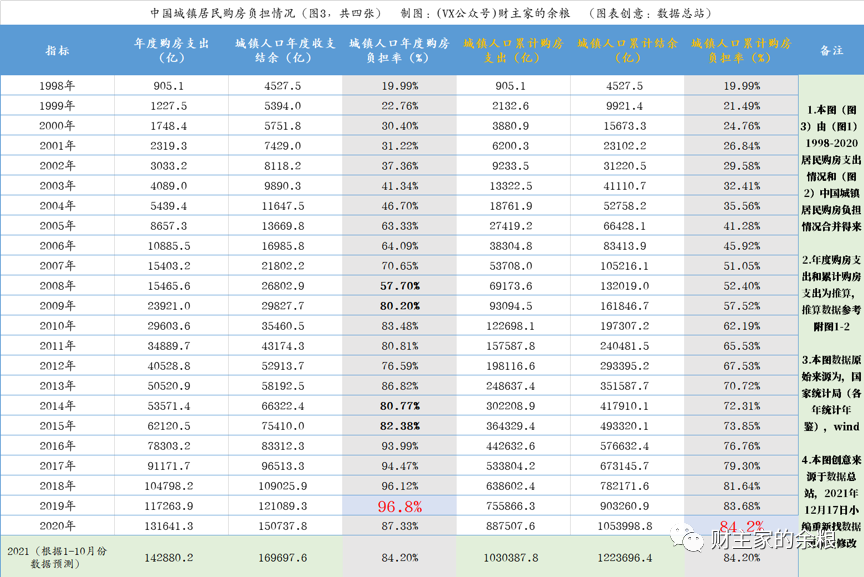Click the 2004年 row label
The image size is (864, 577).
pyautogui.click(x=57, y=206)
